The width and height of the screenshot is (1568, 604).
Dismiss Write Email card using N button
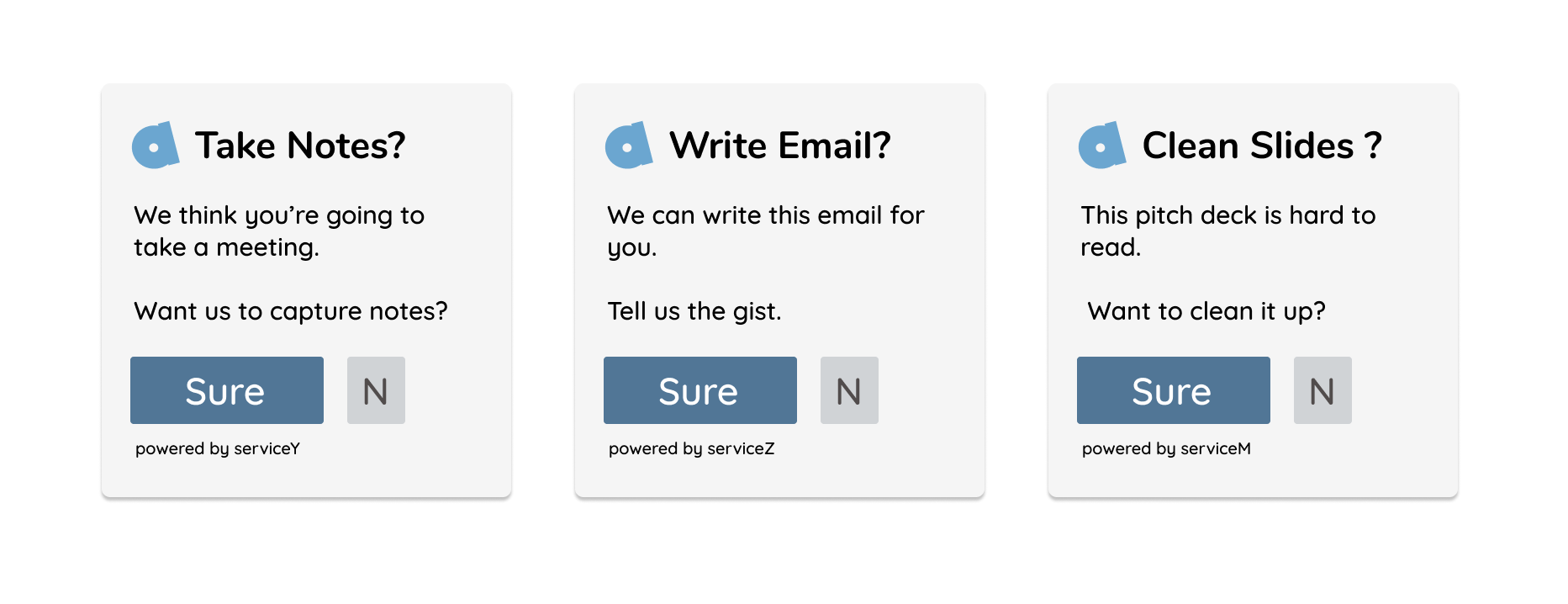pos(849,390)
